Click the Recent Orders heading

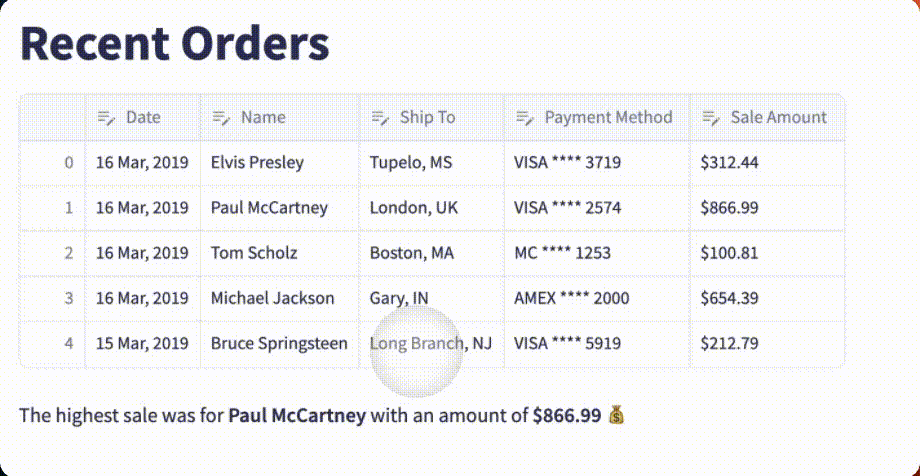tap(175, 43)
